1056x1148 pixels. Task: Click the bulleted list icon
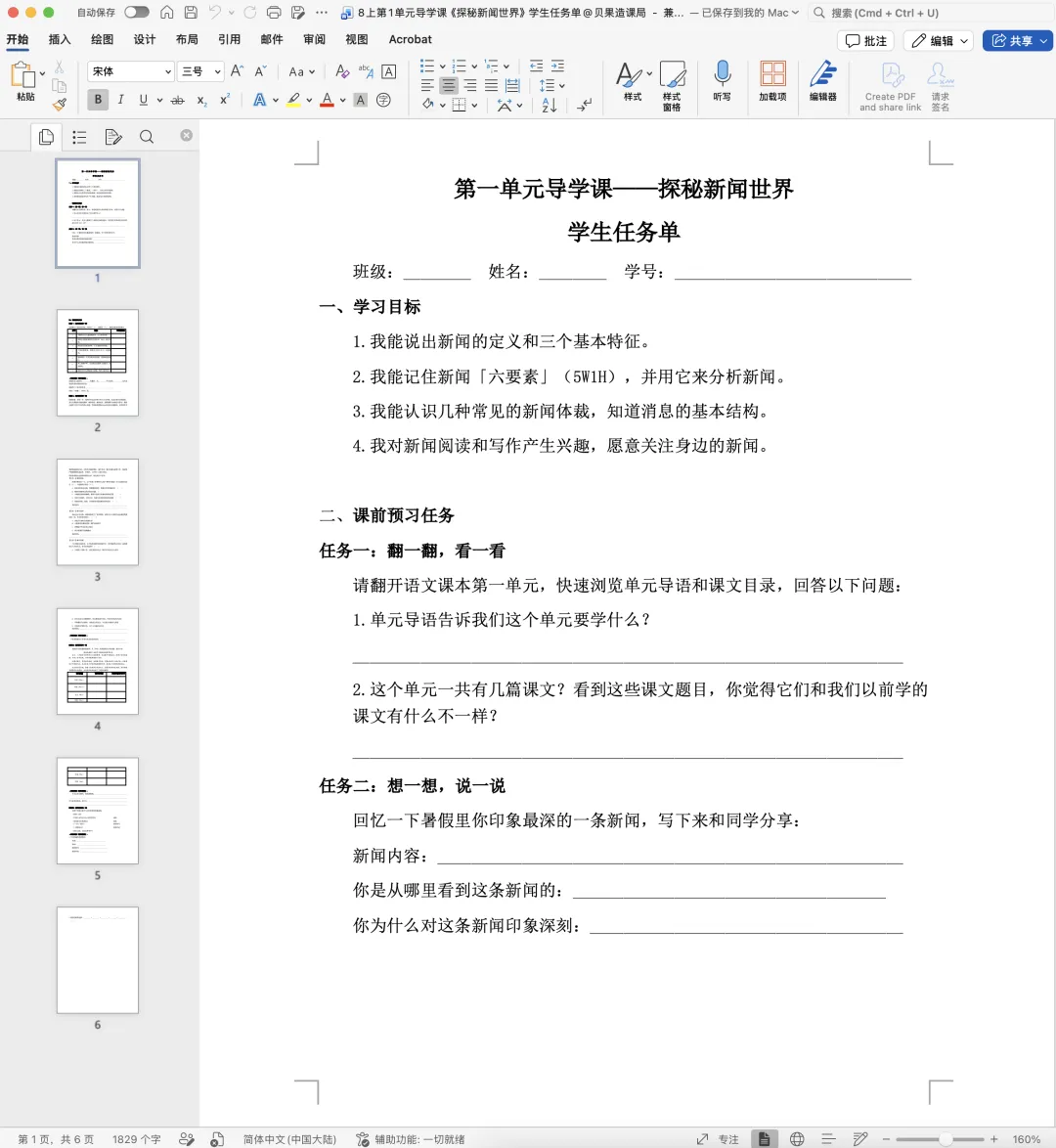(x=427, y=66)
